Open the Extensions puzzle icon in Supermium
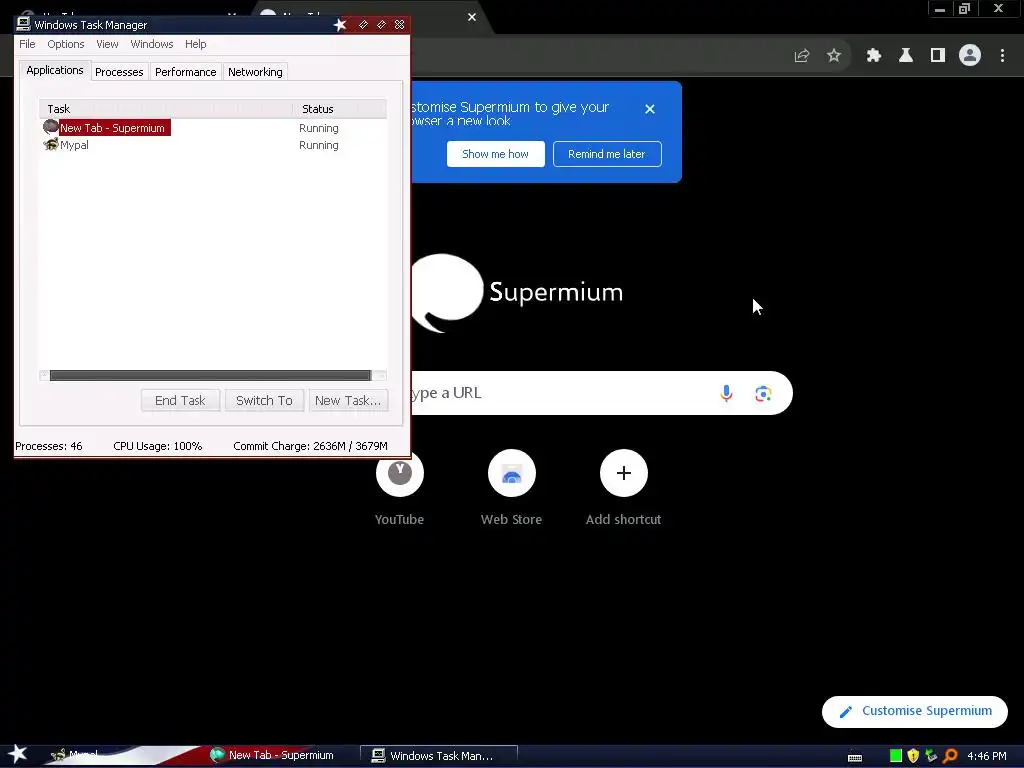The image size is (1024, 768). coord(873,56)
